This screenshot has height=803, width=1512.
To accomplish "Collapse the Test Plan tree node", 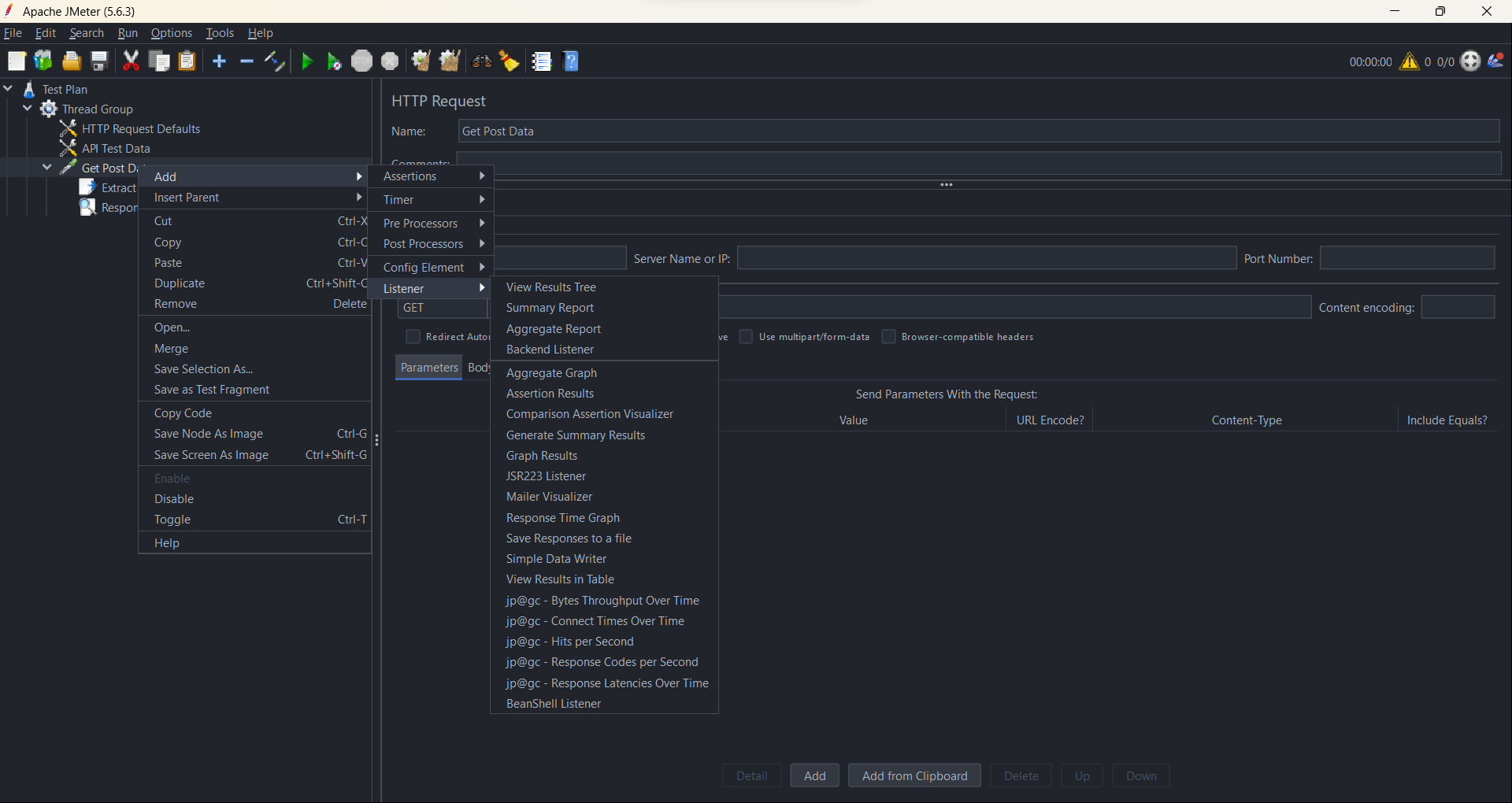I will point(8,88).
